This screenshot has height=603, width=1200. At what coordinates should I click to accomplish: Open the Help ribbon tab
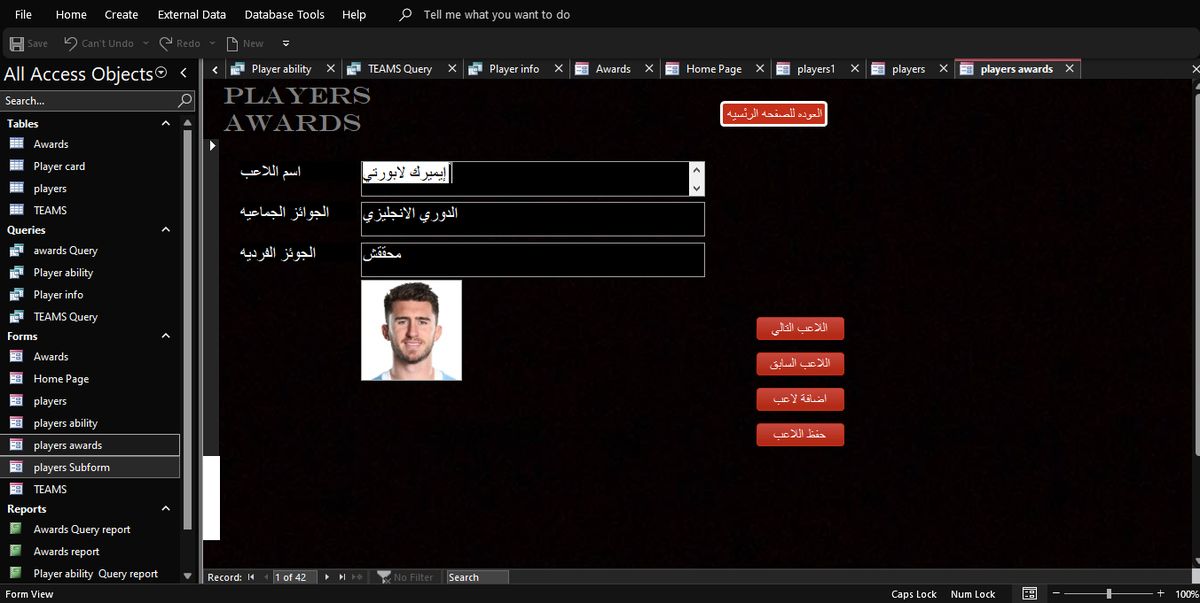pyautogui.click(x=354, y=15)
